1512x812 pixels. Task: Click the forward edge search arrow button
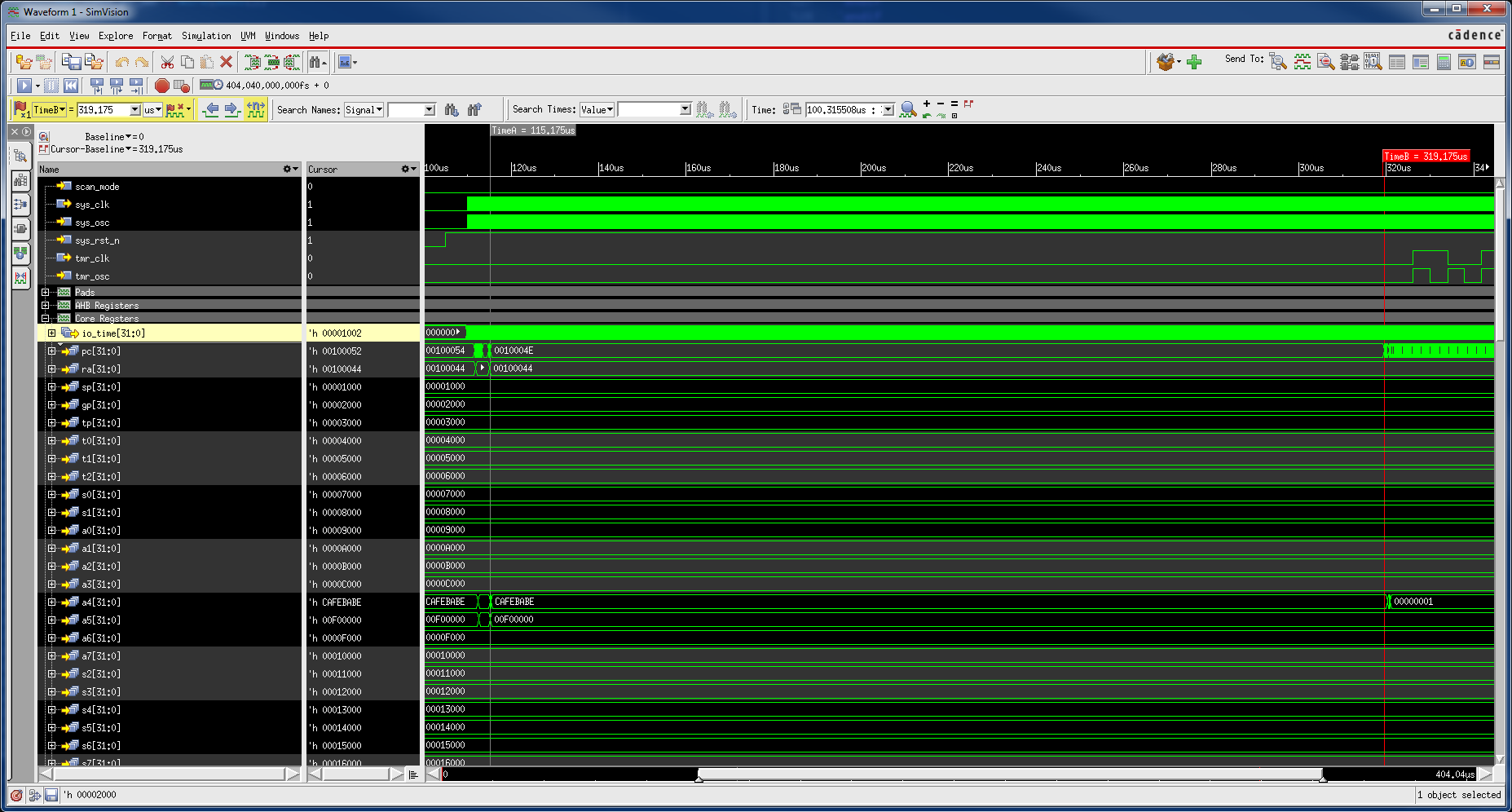229,109
